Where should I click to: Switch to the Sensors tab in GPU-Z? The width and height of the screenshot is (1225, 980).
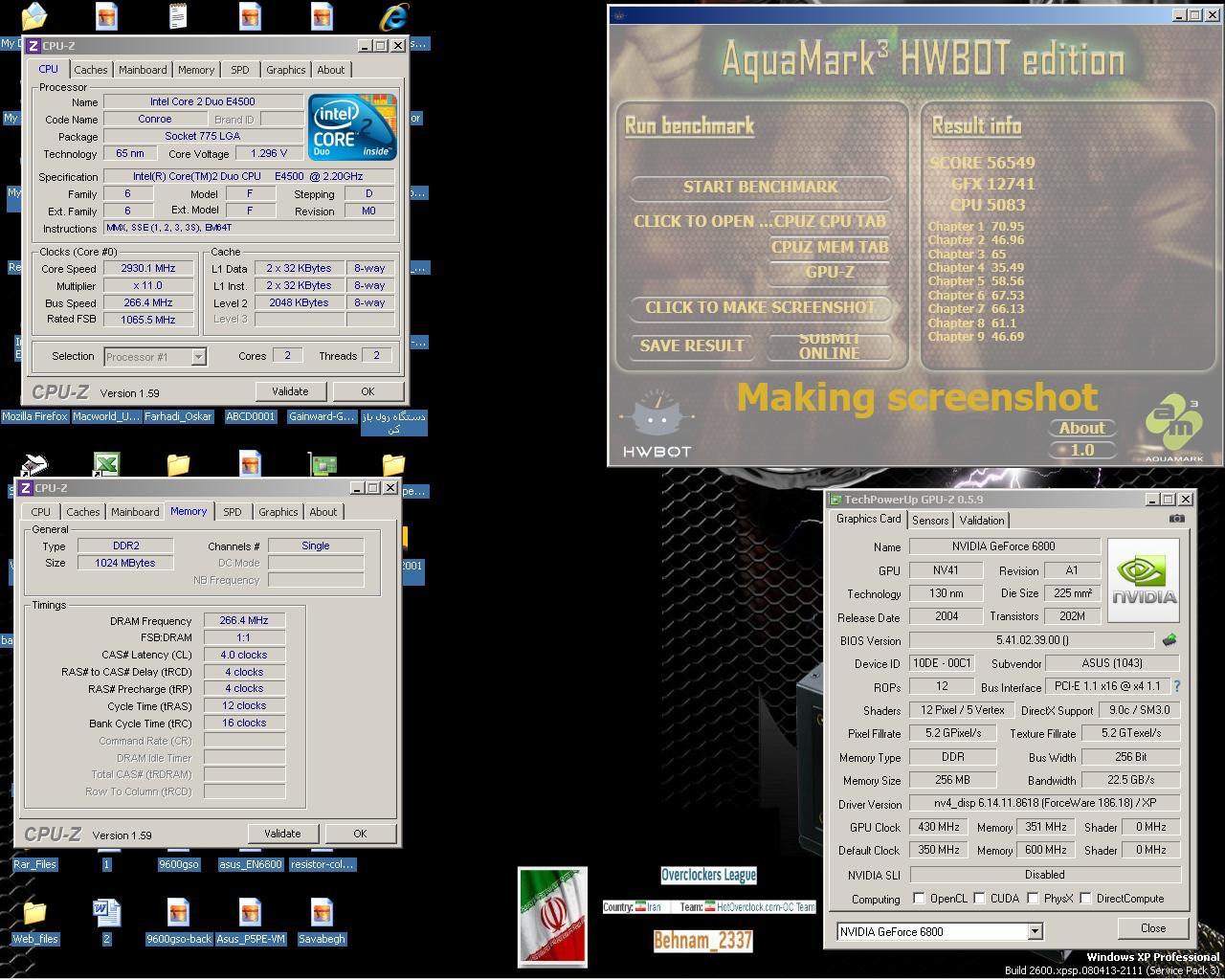[929, 521]
